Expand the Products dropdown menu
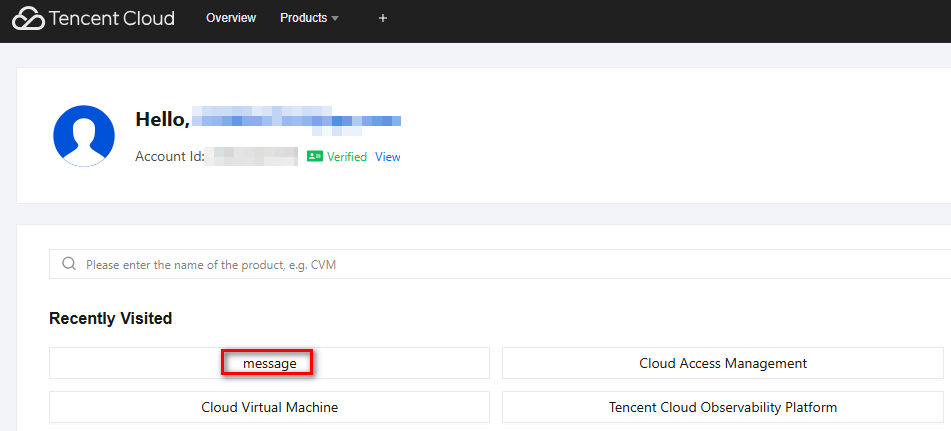 pos(309,18)
